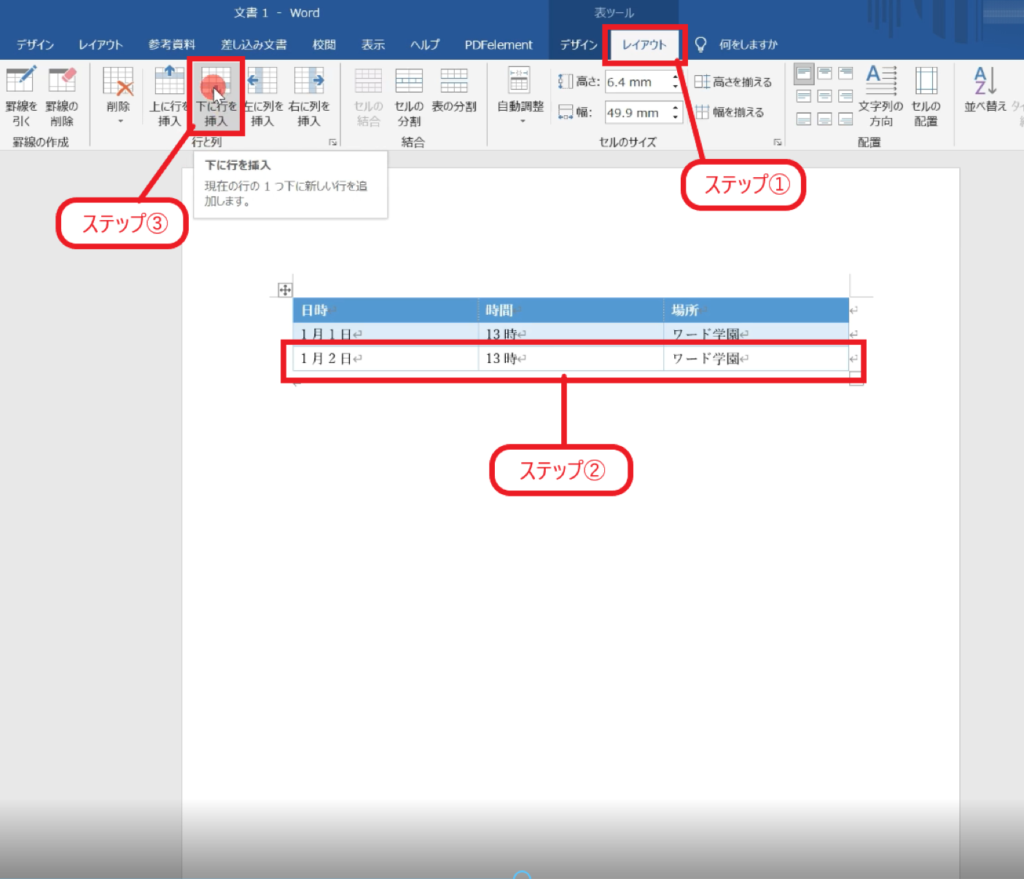Click 高さを揃える distribute rows button

pyautogui.click(x=733, y=82)
